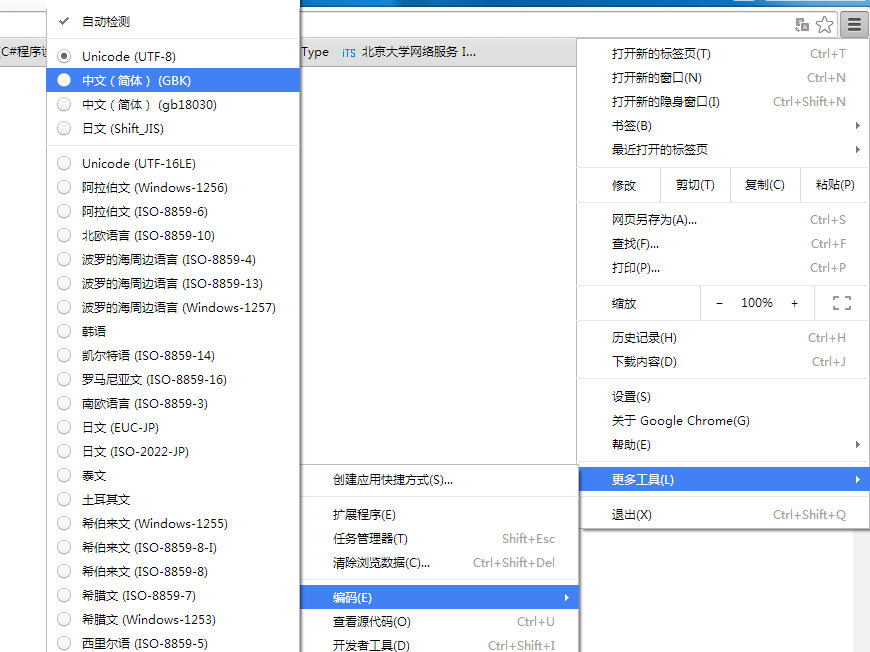Select Unicode (UTF-16LE) encoding
This screenshot has width=870, height=652.
[x=173, y=164]
